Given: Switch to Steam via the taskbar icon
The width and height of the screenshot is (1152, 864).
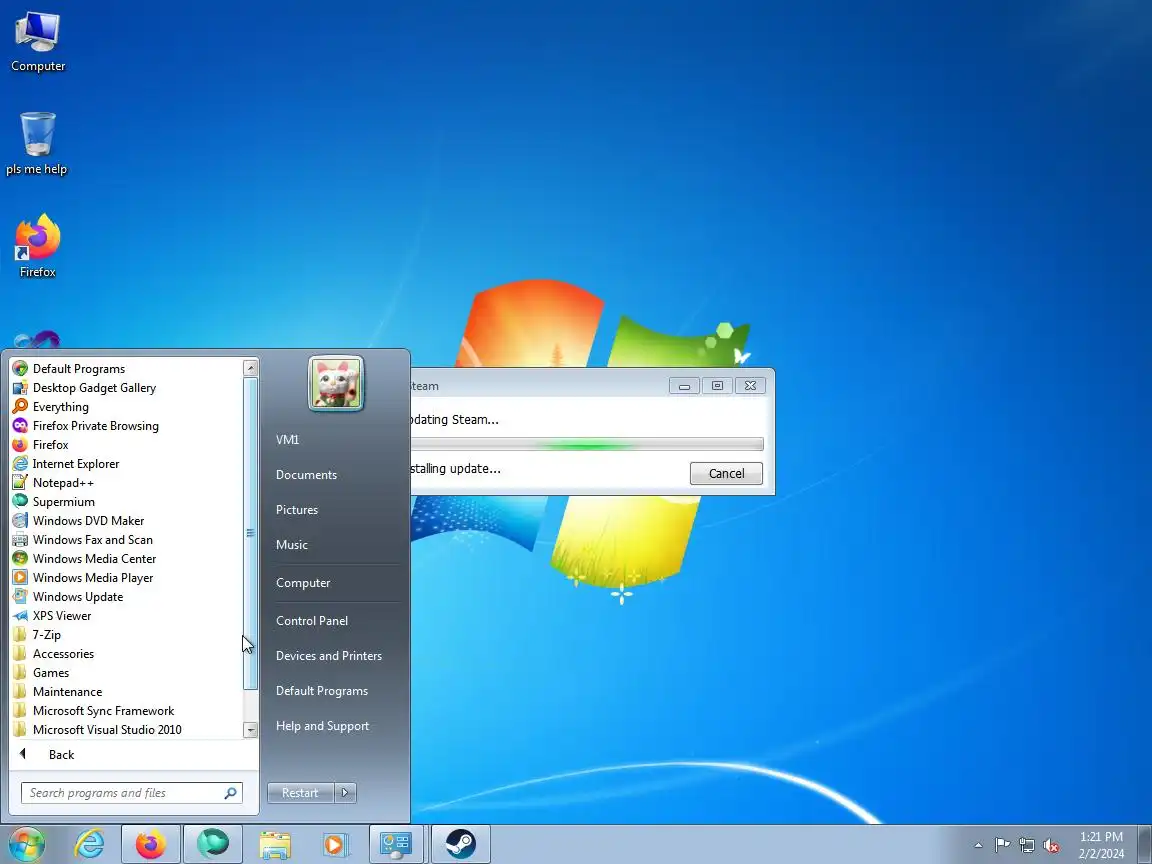Looking at the screenshot, I should coord(461,845).
